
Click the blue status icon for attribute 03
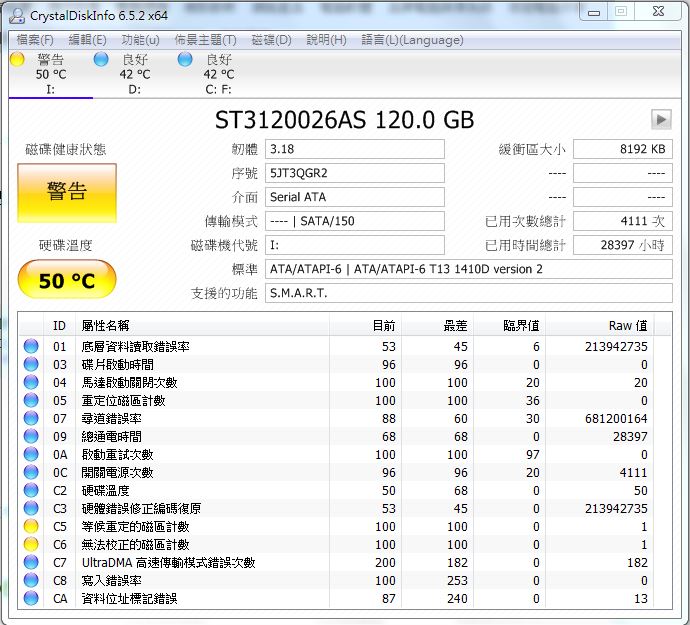click(31, 364)
